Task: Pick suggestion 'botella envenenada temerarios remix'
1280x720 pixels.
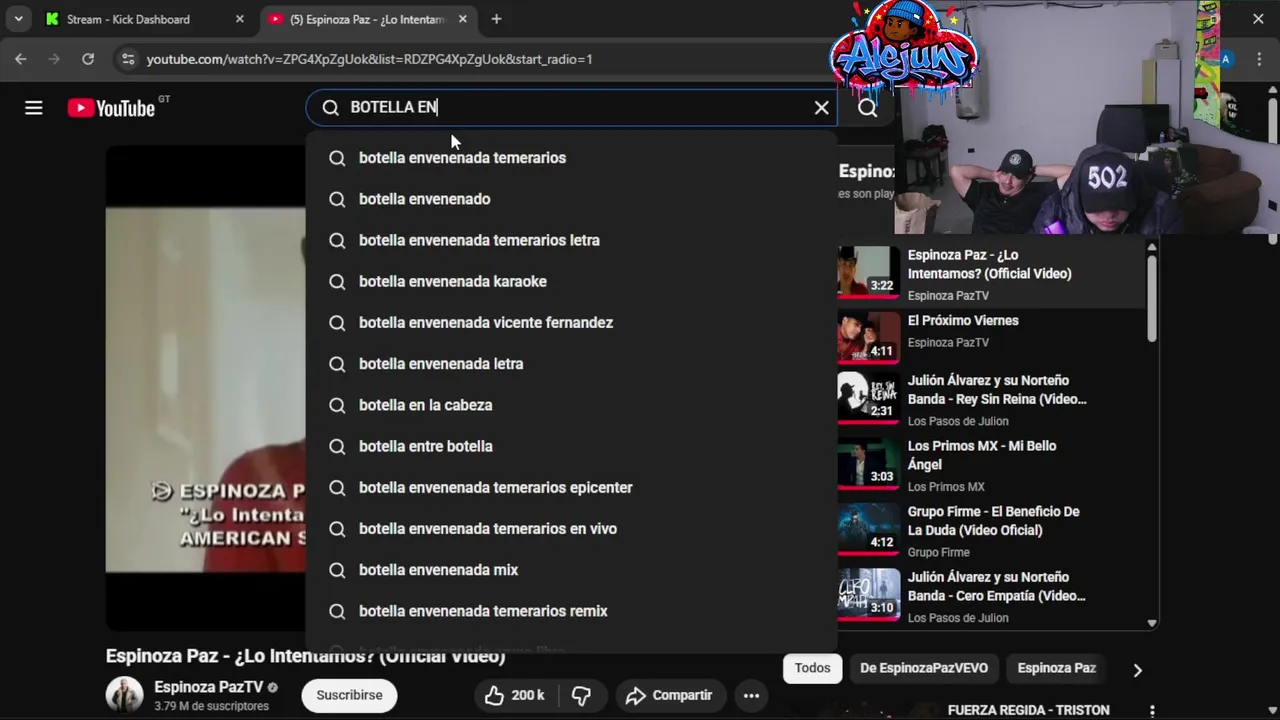Action: [570, 611]
